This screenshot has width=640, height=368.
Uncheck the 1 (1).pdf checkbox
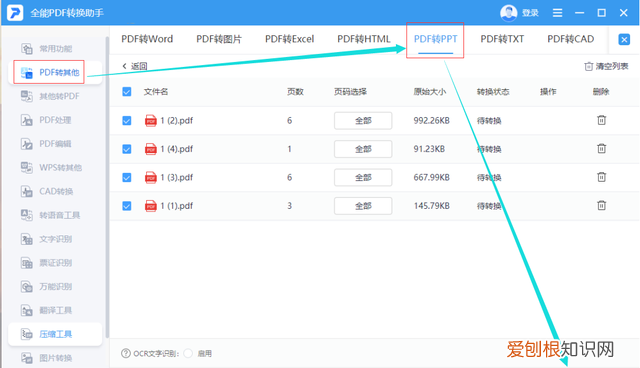tap(127, 206)
